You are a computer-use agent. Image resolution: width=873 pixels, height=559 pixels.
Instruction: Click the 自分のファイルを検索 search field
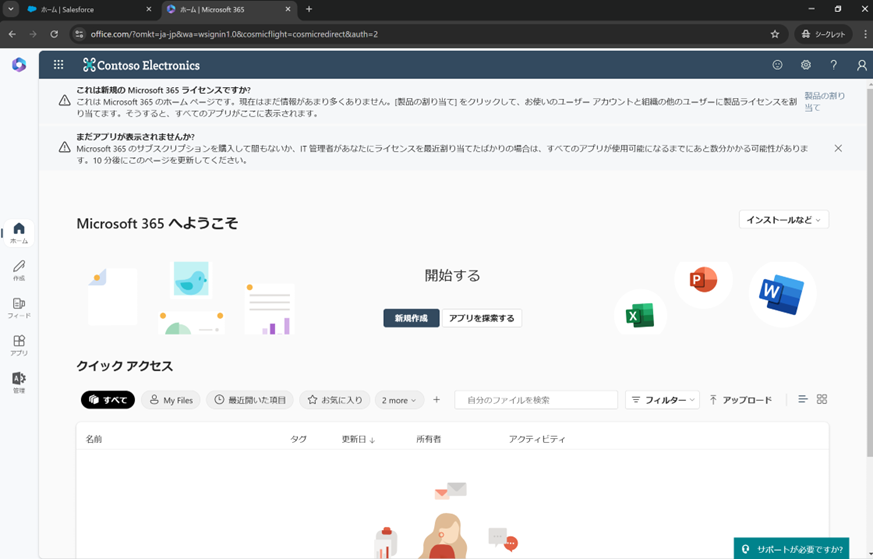(x=536, y=400)
